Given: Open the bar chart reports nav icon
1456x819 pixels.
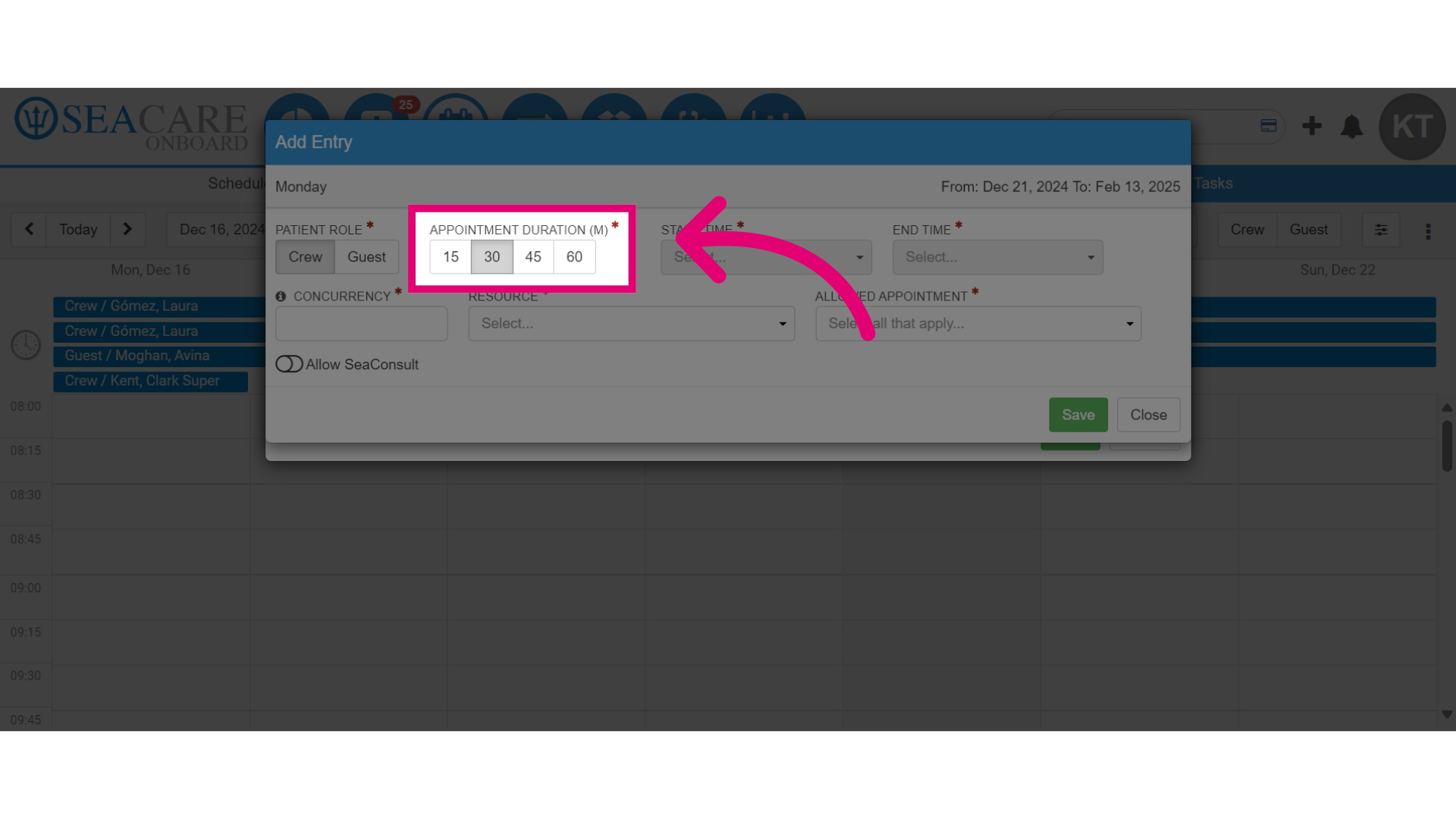Looking at the screenshot, I should click(x=772, y=108).
